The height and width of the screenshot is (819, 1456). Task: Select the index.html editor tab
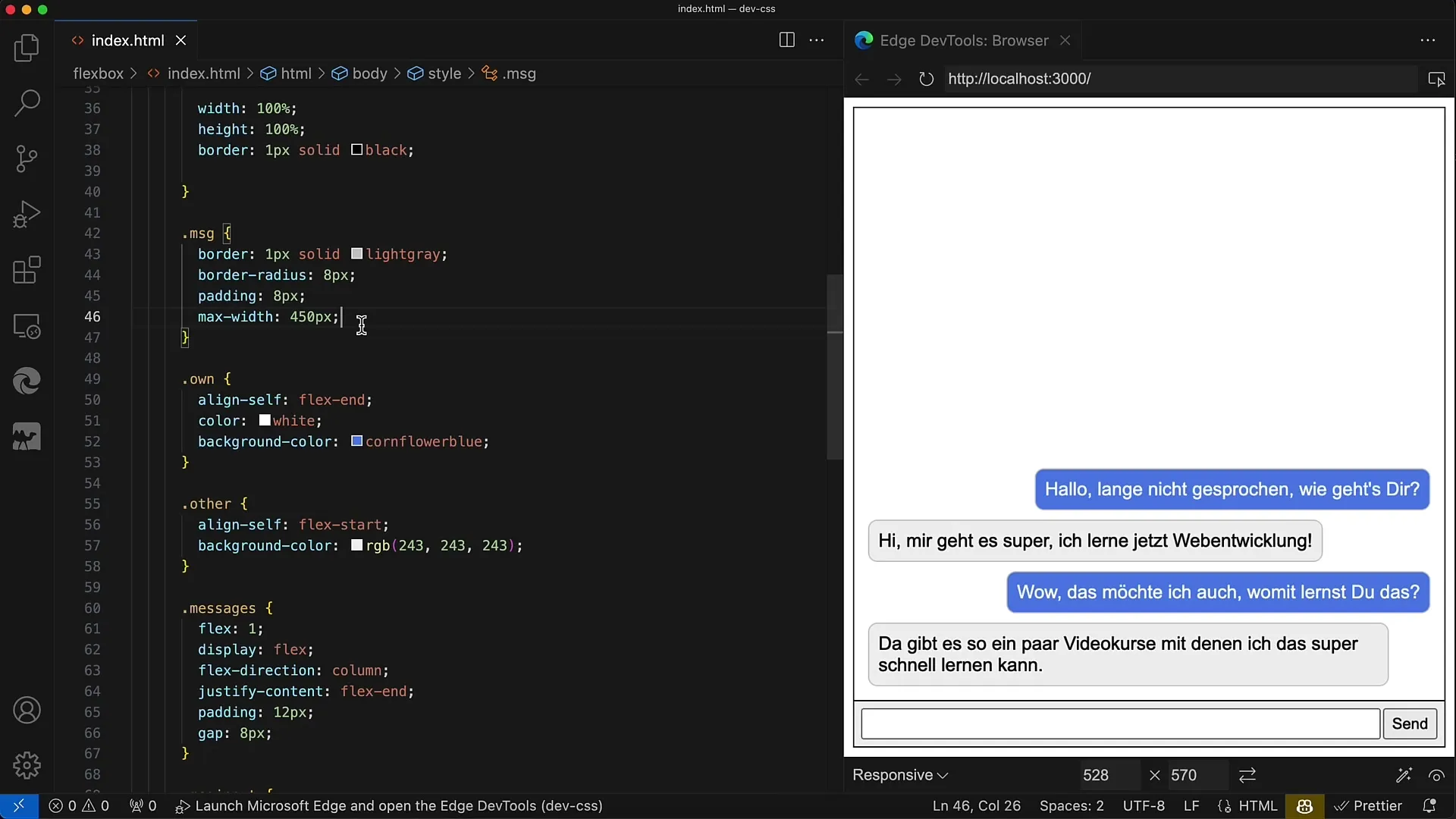pos(127,40)
